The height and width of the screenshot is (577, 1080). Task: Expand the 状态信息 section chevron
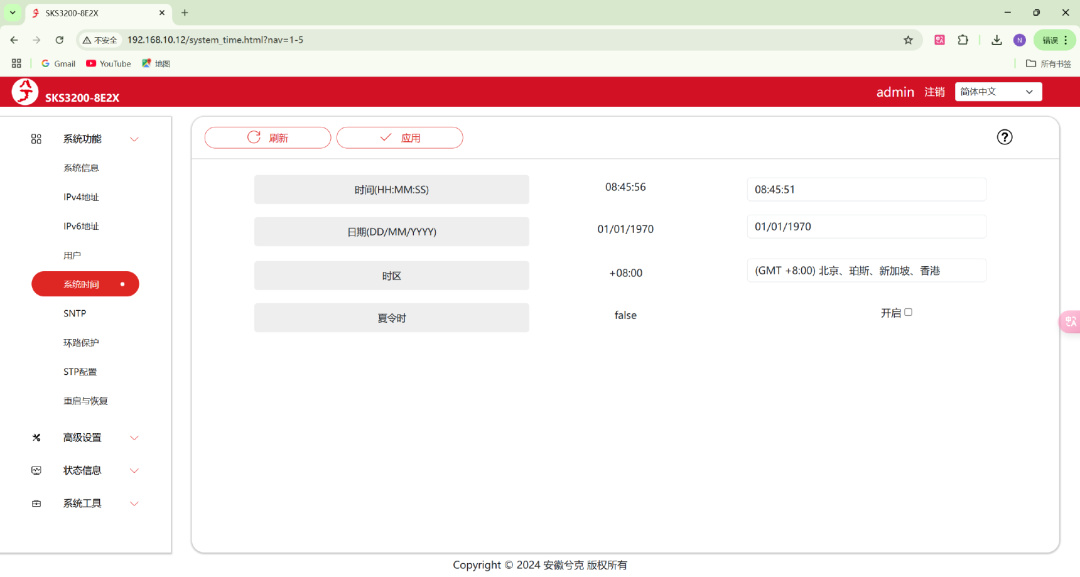click(134, 471)
